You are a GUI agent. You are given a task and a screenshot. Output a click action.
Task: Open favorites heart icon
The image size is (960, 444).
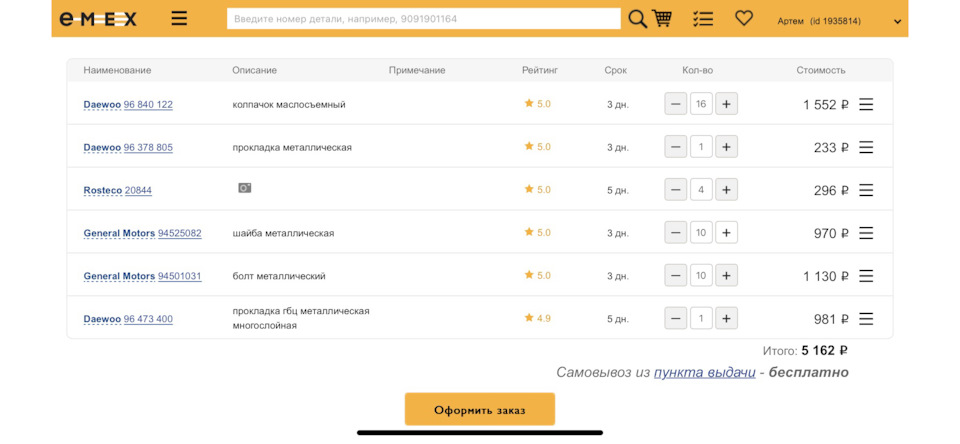pos(744,18)
